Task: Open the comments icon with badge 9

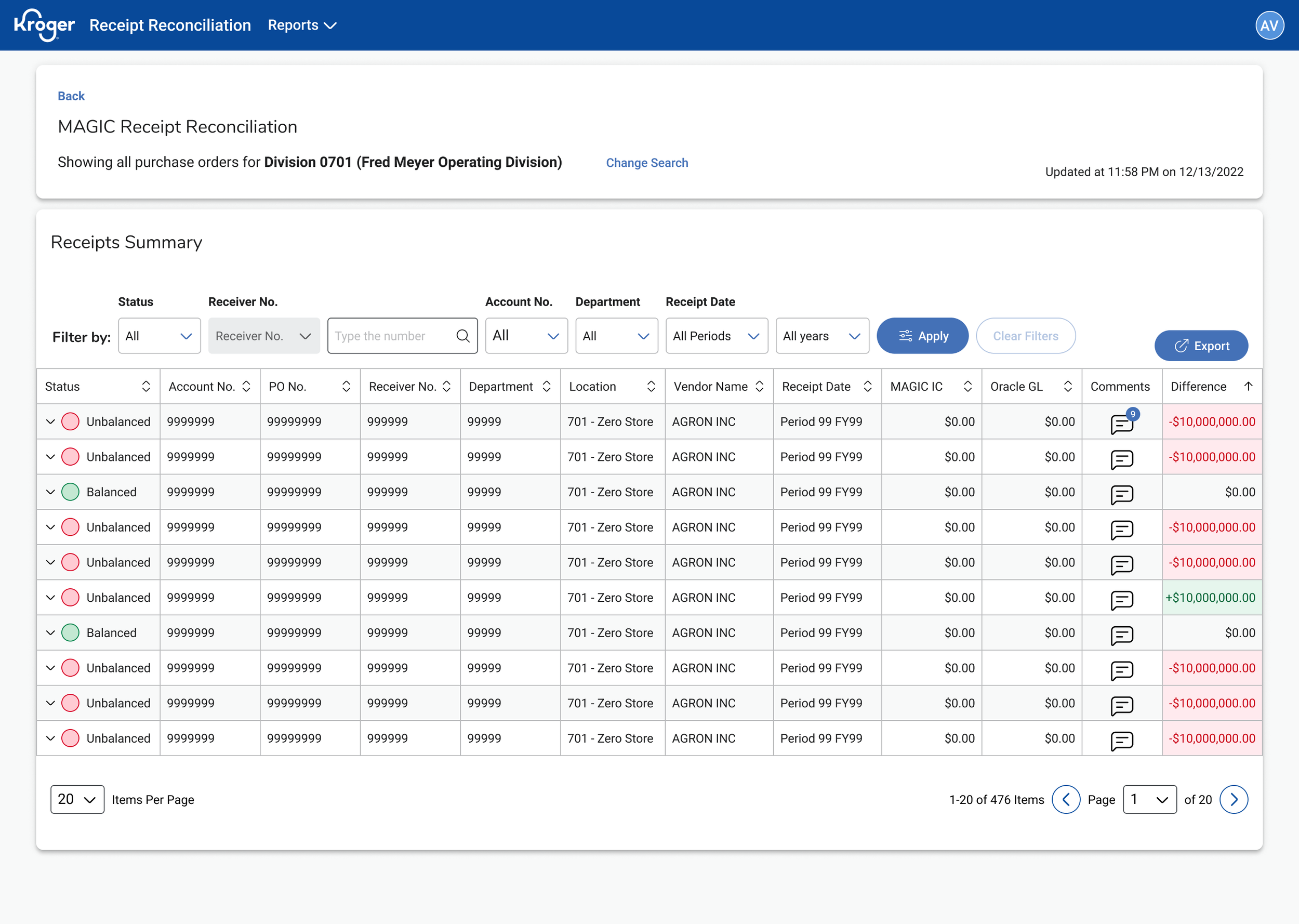Action: point(1121,424)
